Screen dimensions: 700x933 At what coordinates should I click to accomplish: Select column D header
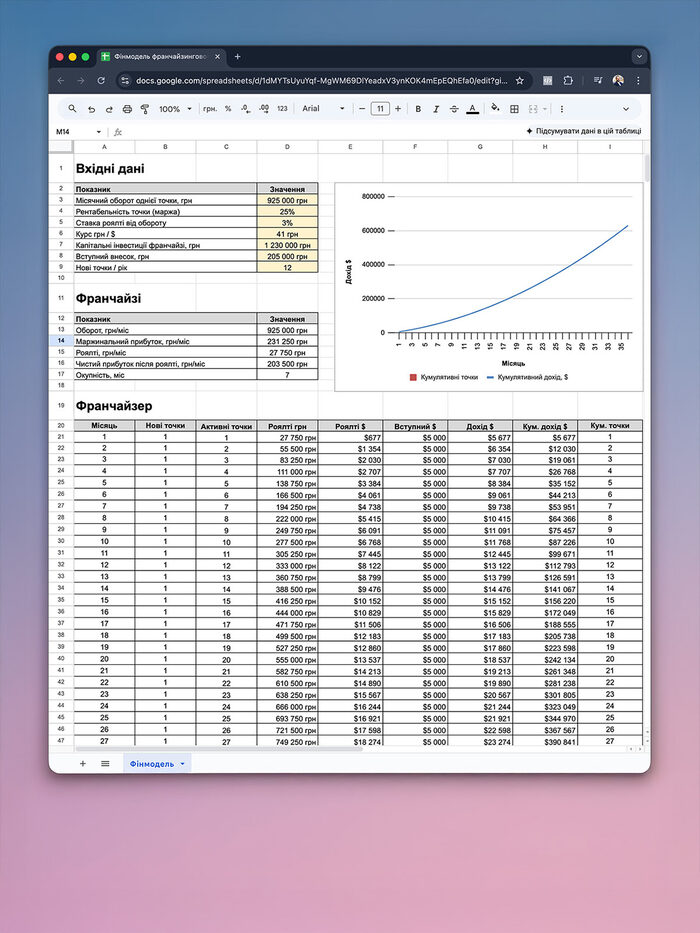(288, 146)
